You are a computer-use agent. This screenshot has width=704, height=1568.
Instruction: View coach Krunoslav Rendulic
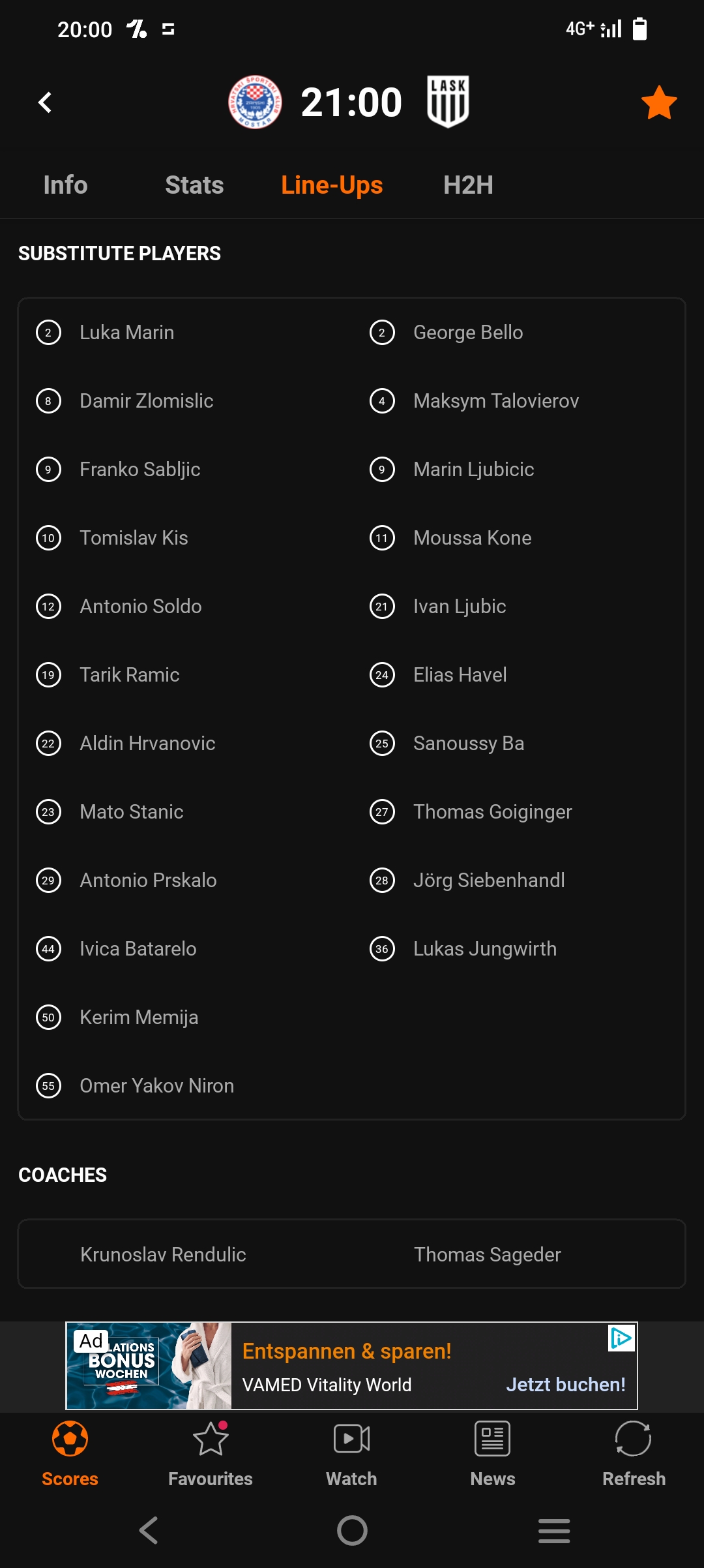(x=163, y=1254)
